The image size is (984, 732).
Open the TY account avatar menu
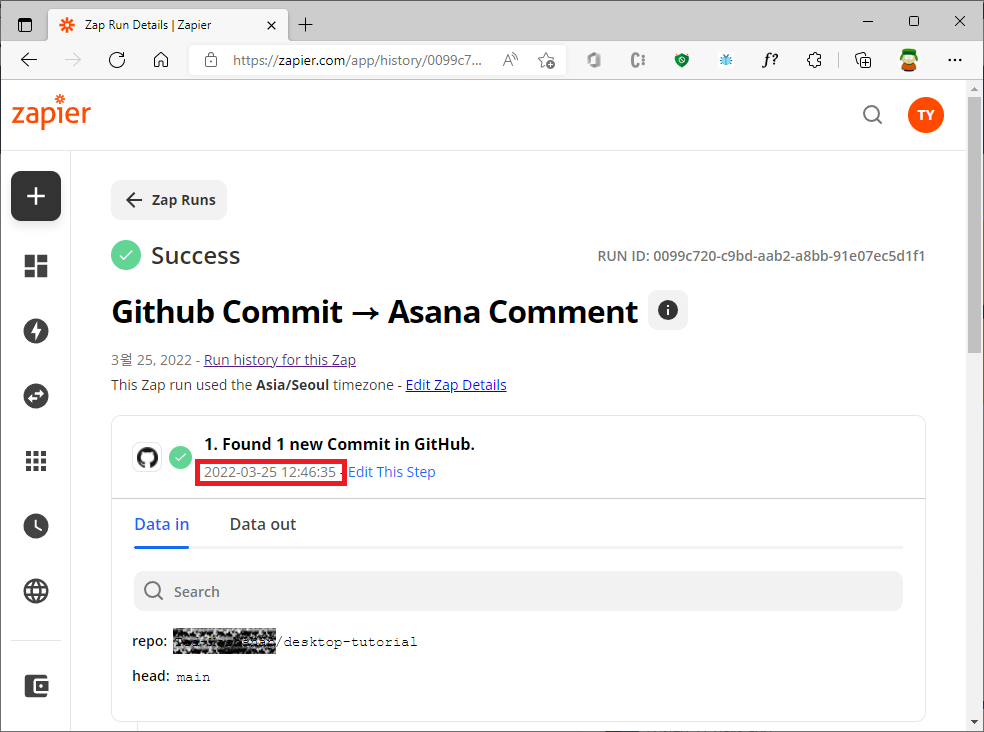coord(925,115)
